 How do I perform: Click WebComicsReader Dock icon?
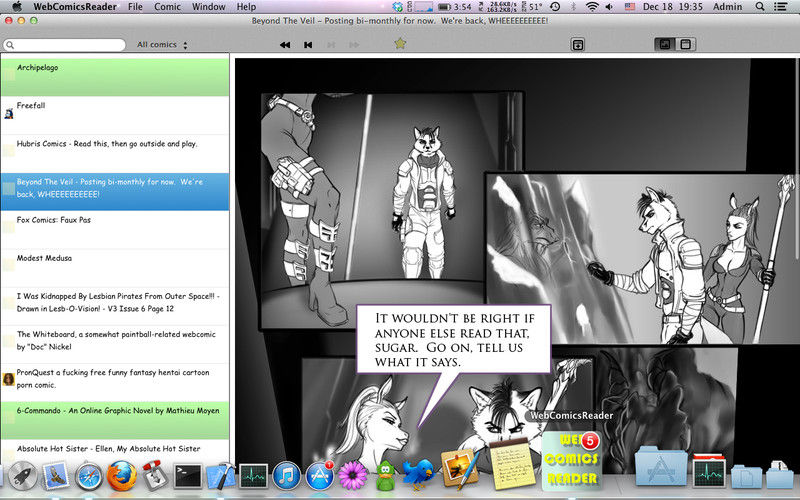571,461
